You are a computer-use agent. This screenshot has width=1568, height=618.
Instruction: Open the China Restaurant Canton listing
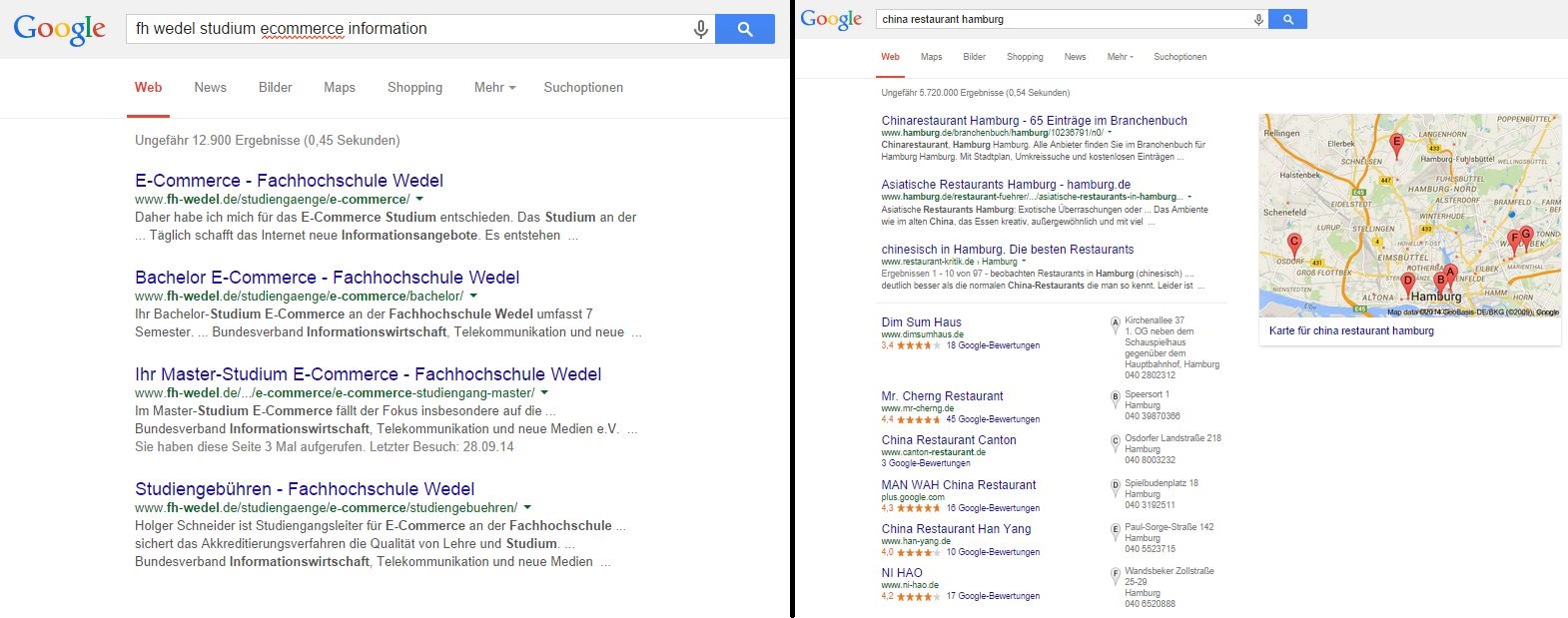pyautogui.click(x=949, y=440)
